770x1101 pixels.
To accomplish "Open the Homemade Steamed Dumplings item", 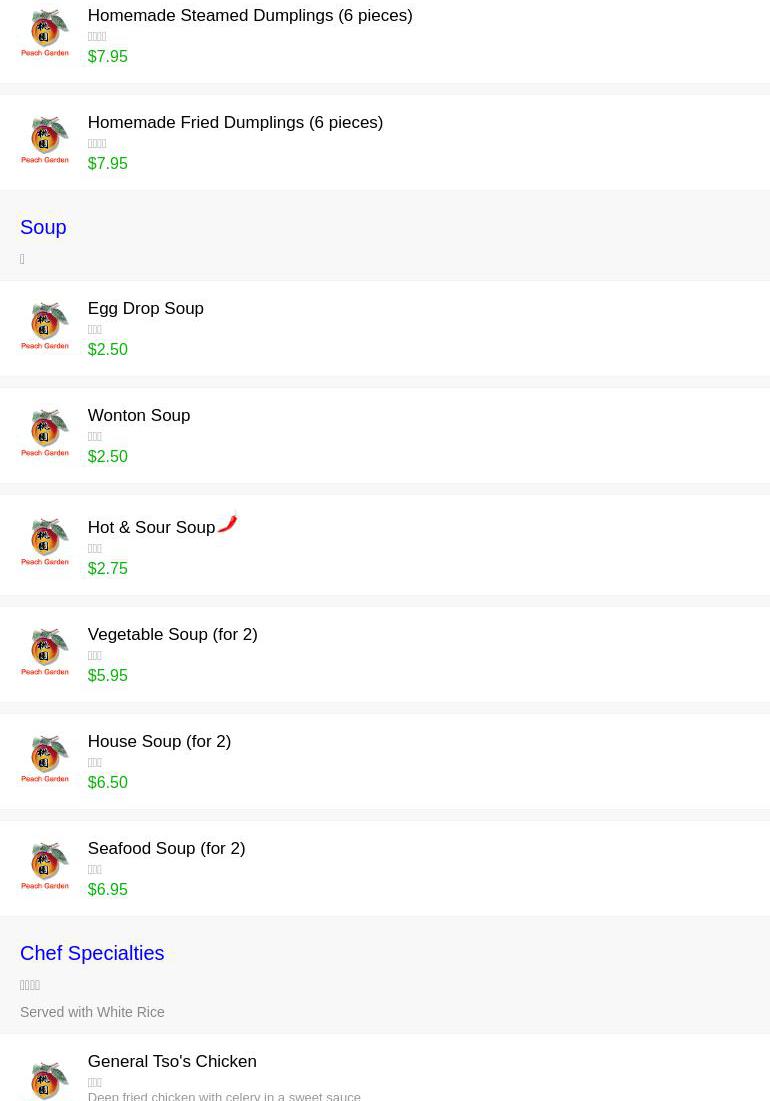I will pos(249,16).
